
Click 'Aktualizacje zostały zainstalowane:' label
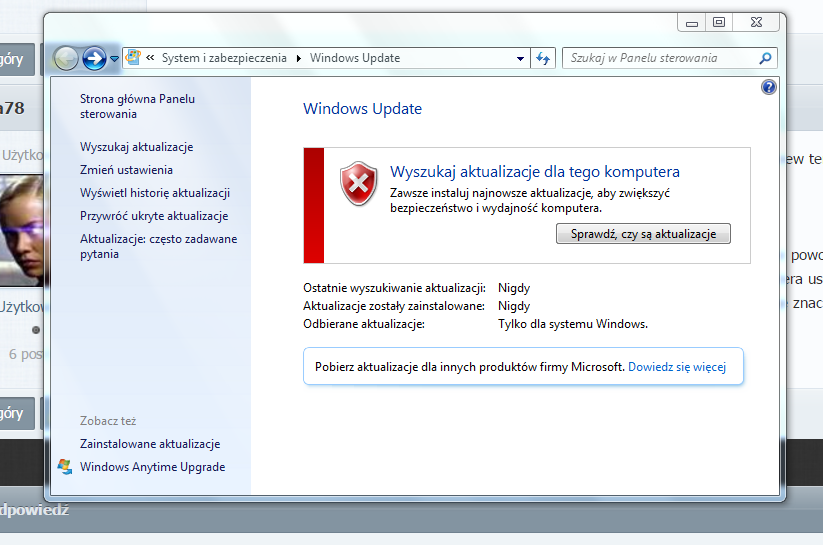click(394, 306)
